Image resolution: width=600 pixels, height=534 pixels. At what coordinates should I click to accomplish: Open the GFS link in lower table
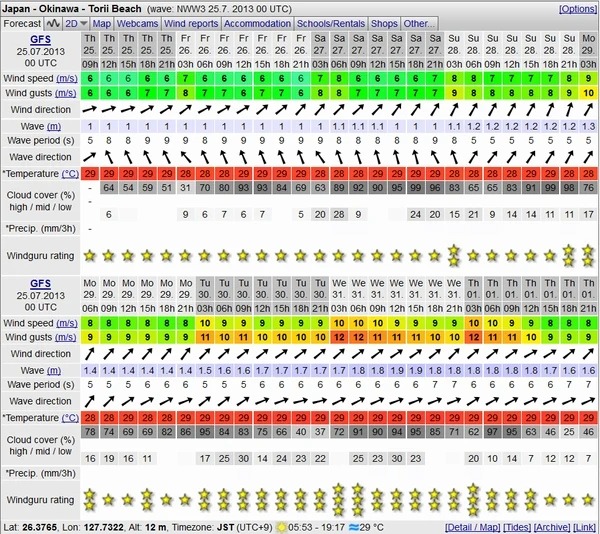[x=40, y=283]
